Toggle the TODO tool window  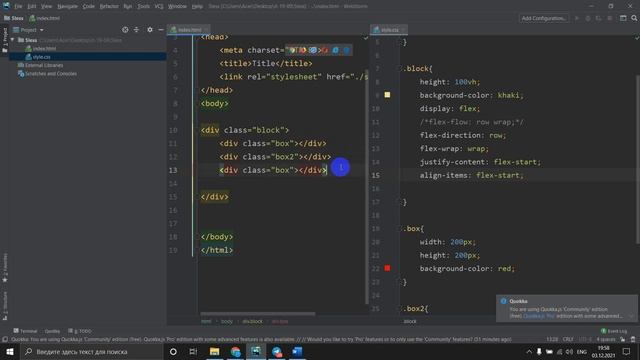point(80,331)
